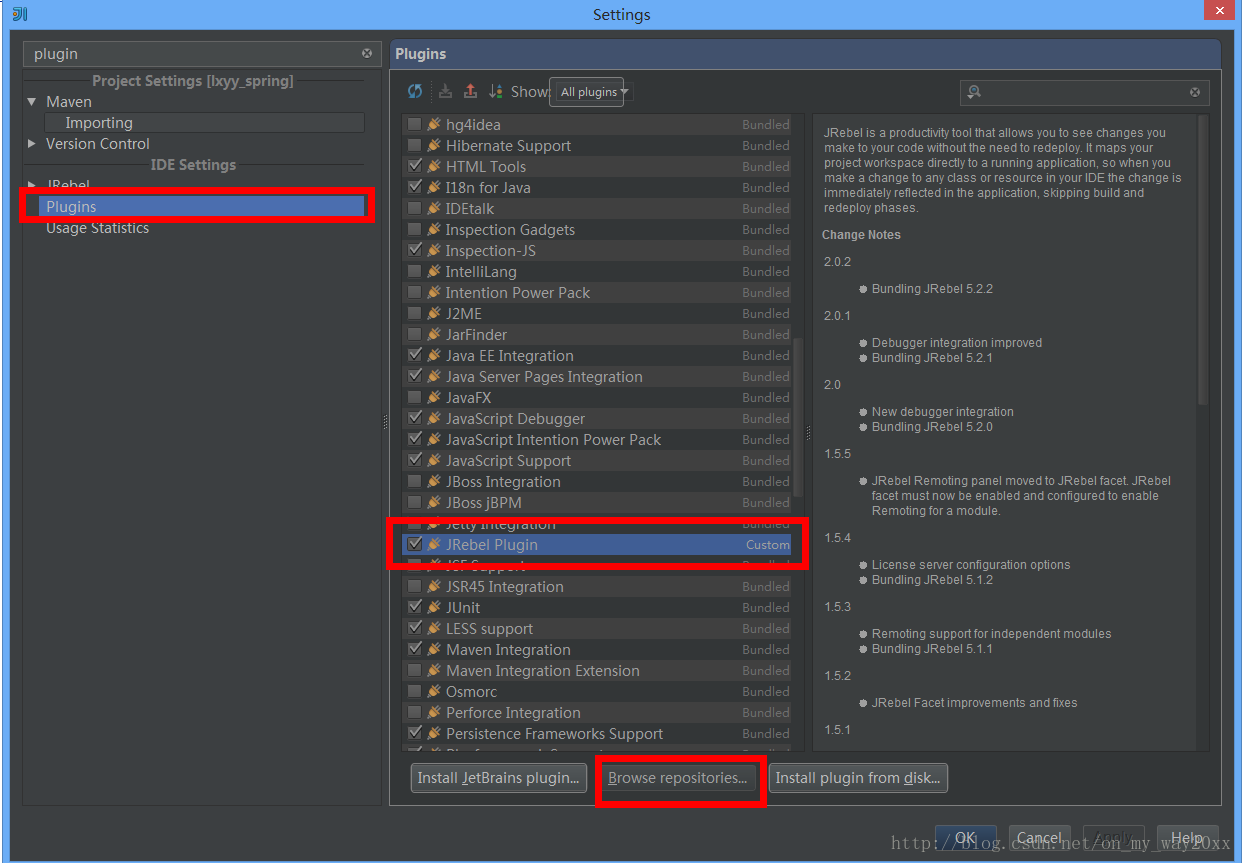Image resolution: width=1242 pixels, height=863 pixels.
Task: Select Persistence Frameworks Support row
Action: tap(596, 734)
